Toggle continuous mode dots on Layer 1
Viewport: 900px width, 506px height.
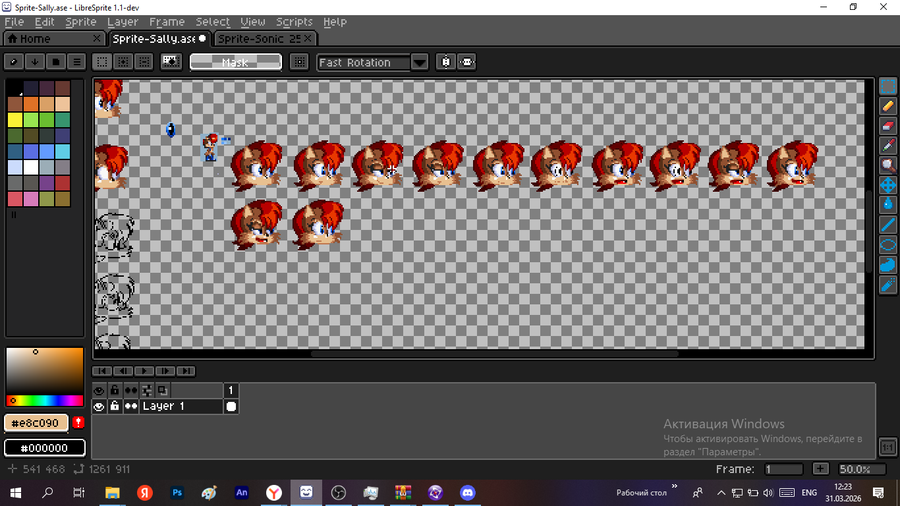point(131,407)
